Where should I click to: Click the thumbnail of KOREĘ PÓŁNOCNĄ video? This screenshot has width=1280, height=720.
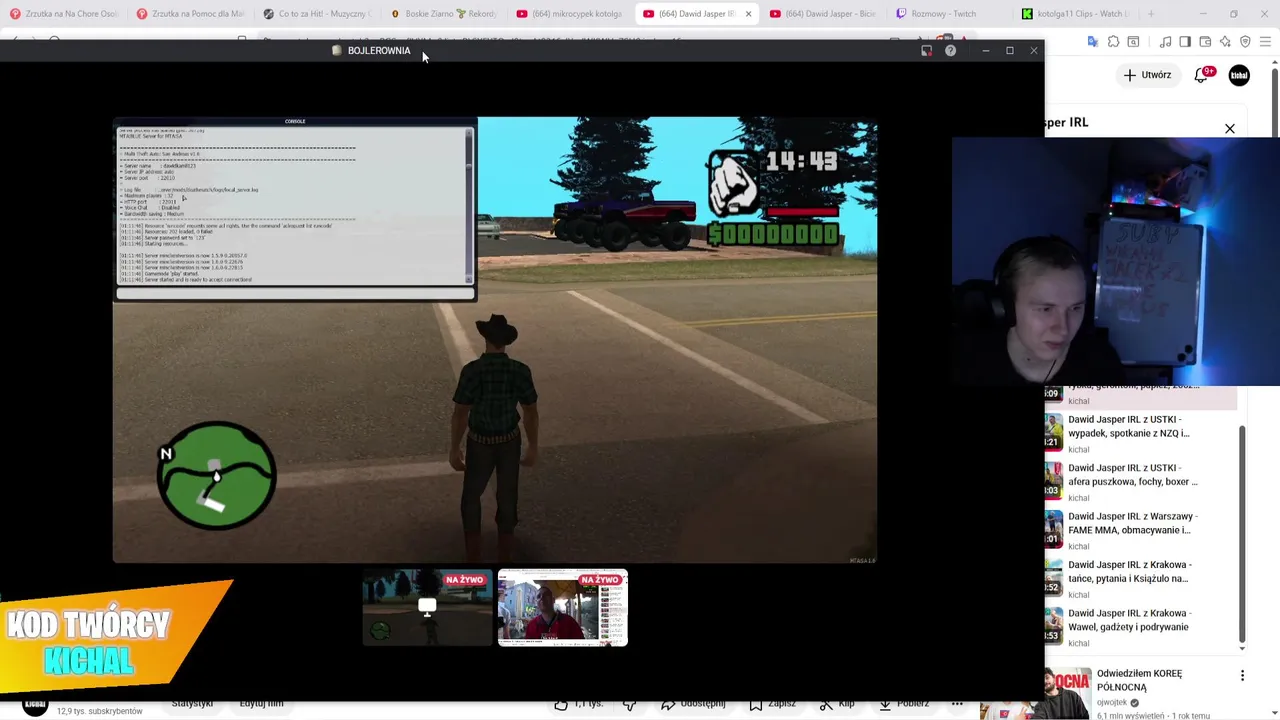point(1068,693)
